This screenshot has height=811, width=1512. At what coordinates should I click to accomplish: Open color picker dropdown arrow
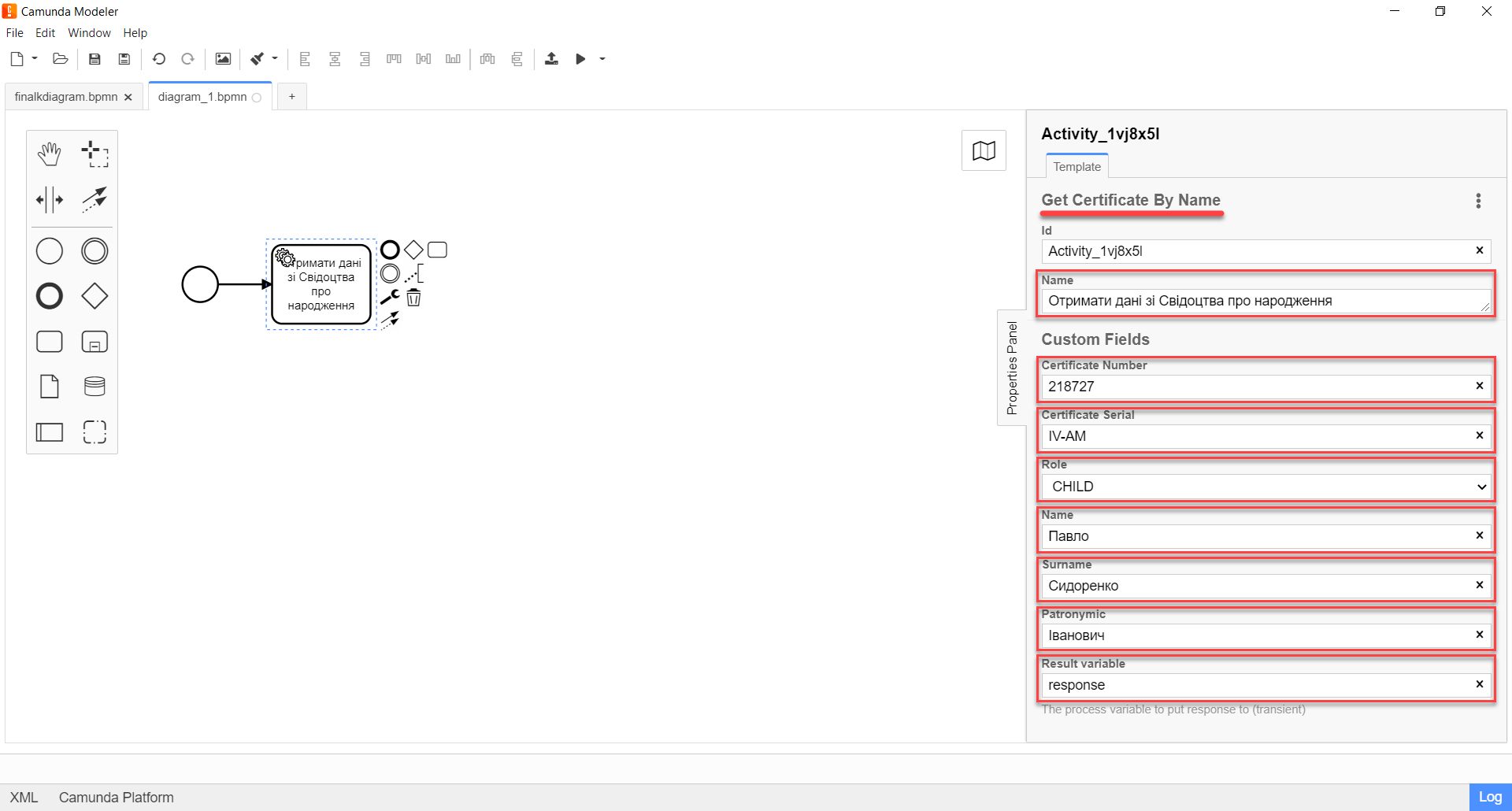[275, 58]
